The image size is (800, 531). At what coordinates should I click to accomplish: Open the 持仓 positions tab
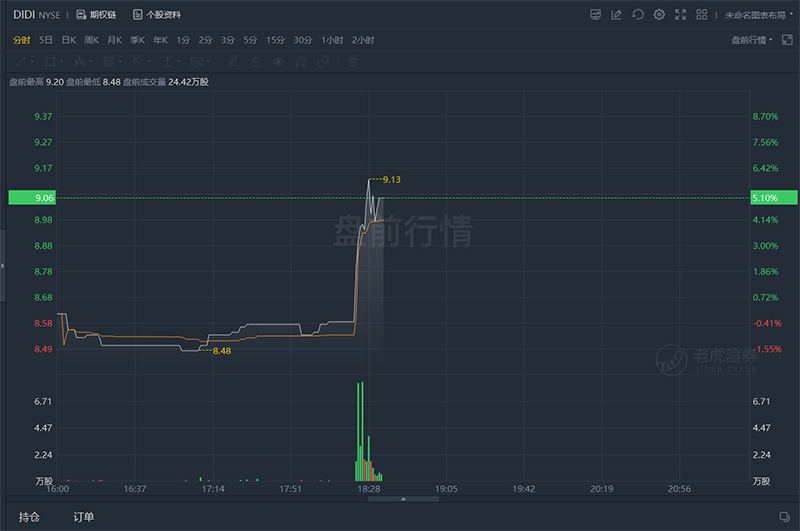click(29, 517)
